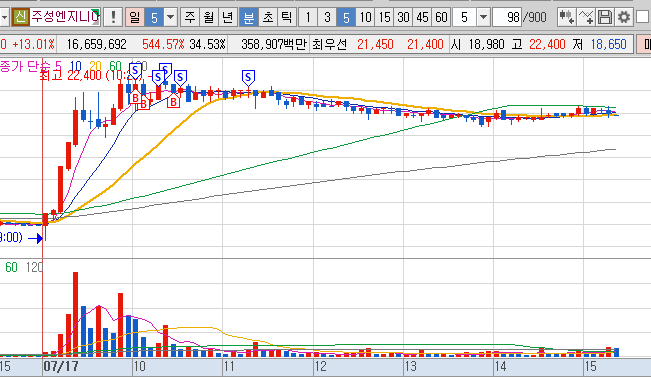Click the green 60 moving average legend label
Screen dimensions: 651x377
pyautogui.click(x=115, y=66)
